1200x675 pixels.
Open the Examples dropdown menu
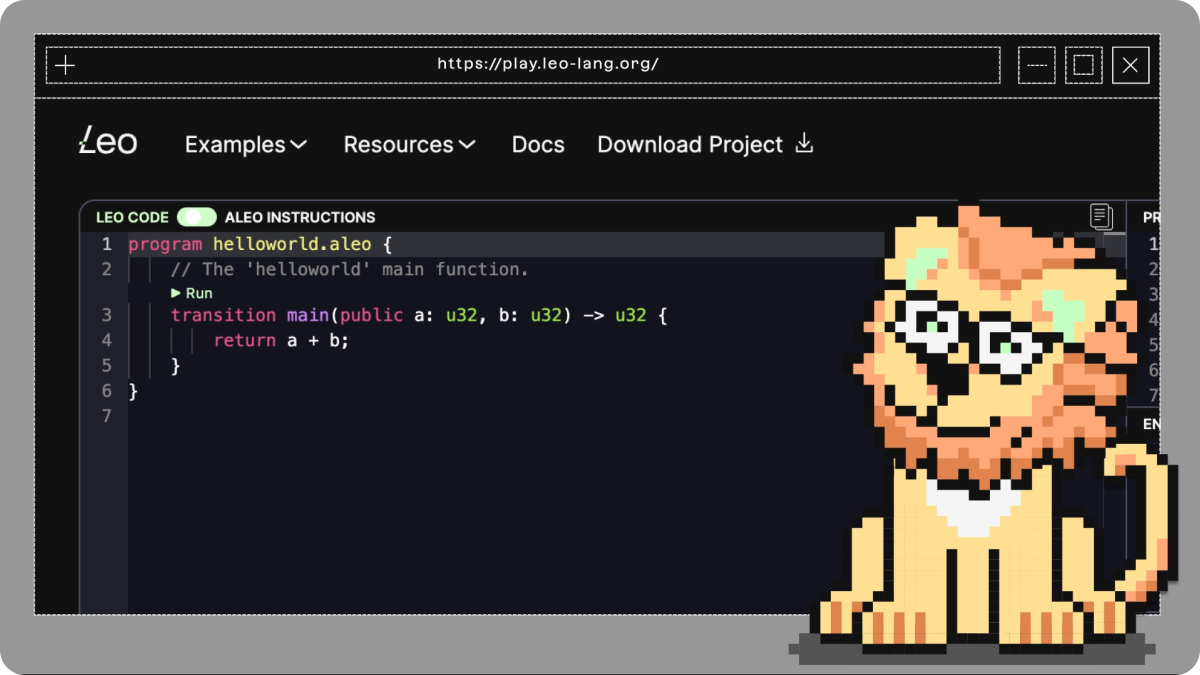[x=245, y=145]
